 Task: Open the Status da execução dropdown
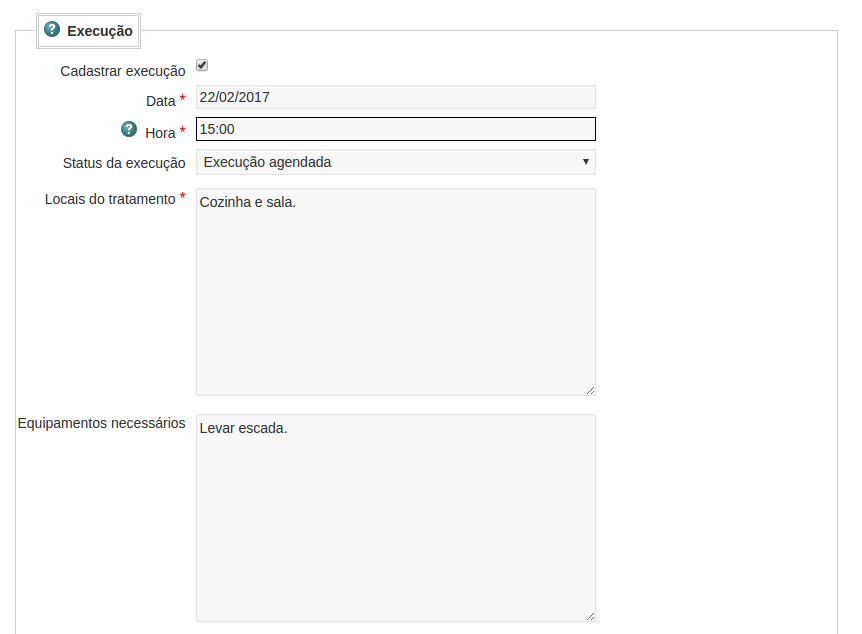point(395,162)
